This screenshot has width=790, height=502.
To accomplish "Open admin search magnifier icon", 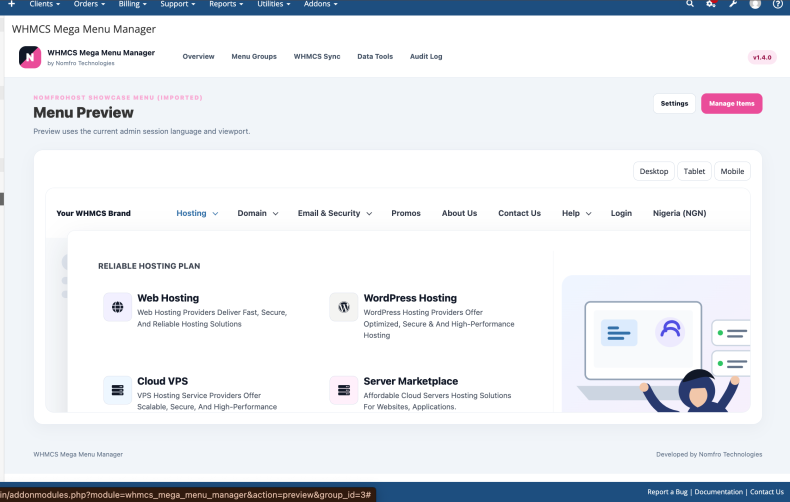I will pos(690,4).
